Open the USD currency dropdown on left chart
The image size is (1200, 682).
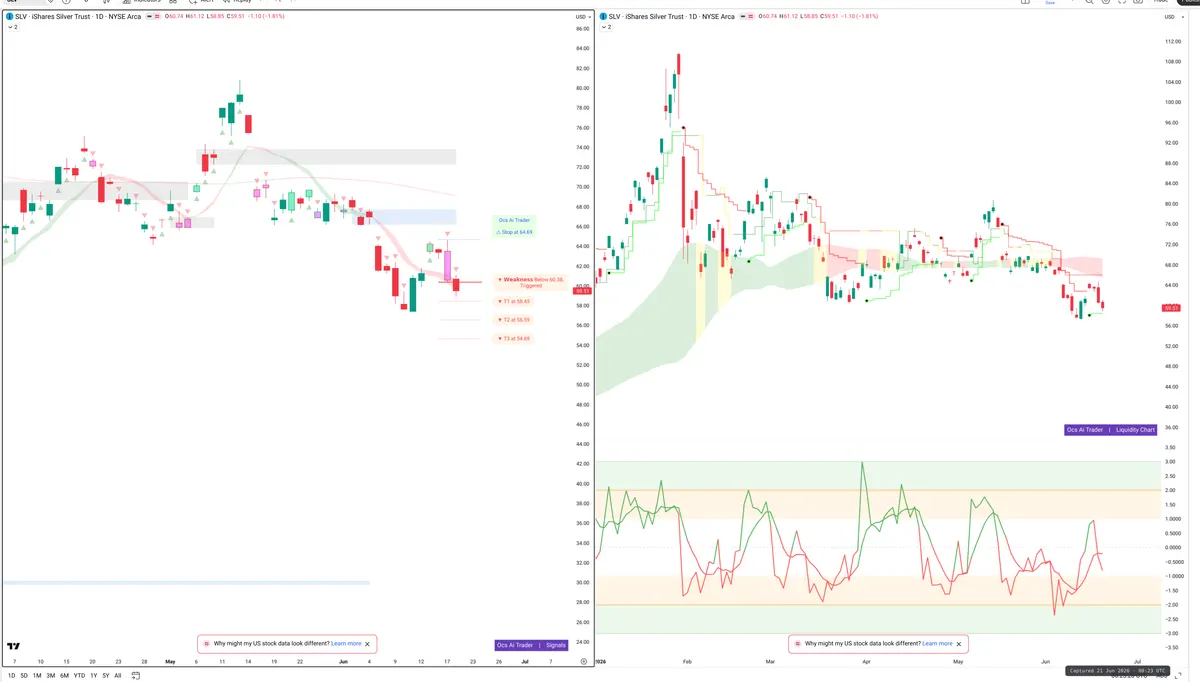coord(581,17)
